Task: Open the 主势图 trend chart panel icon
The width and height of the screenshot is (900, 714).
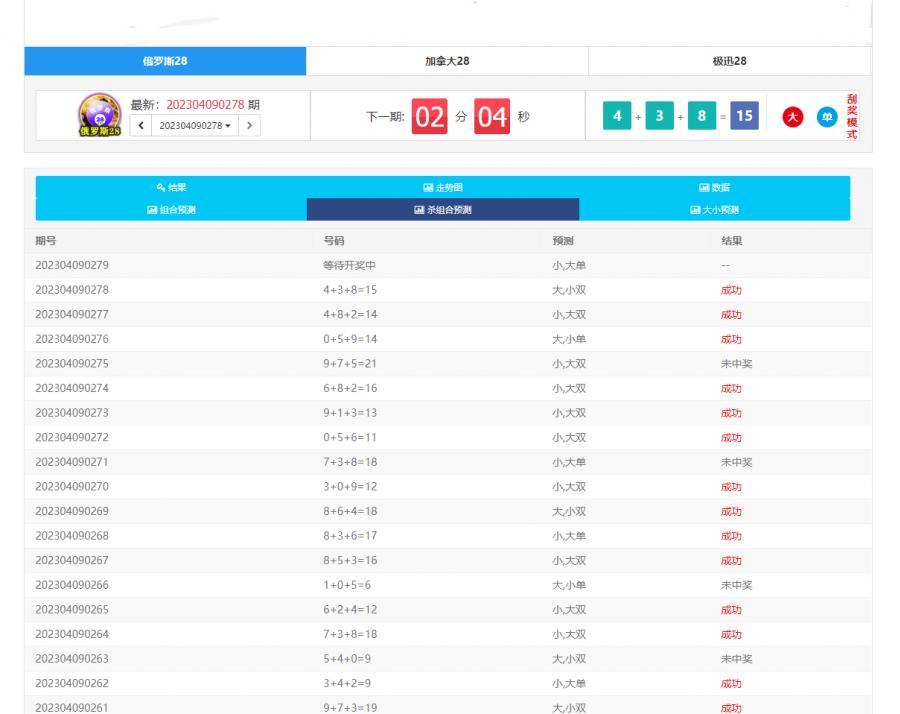Action: tap(425, 187)
